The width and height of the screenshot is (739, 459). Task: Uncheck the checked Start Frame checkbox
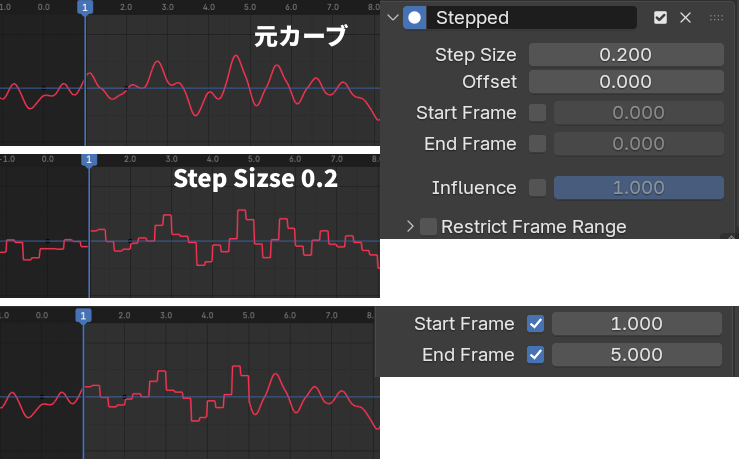click(535, 323)
